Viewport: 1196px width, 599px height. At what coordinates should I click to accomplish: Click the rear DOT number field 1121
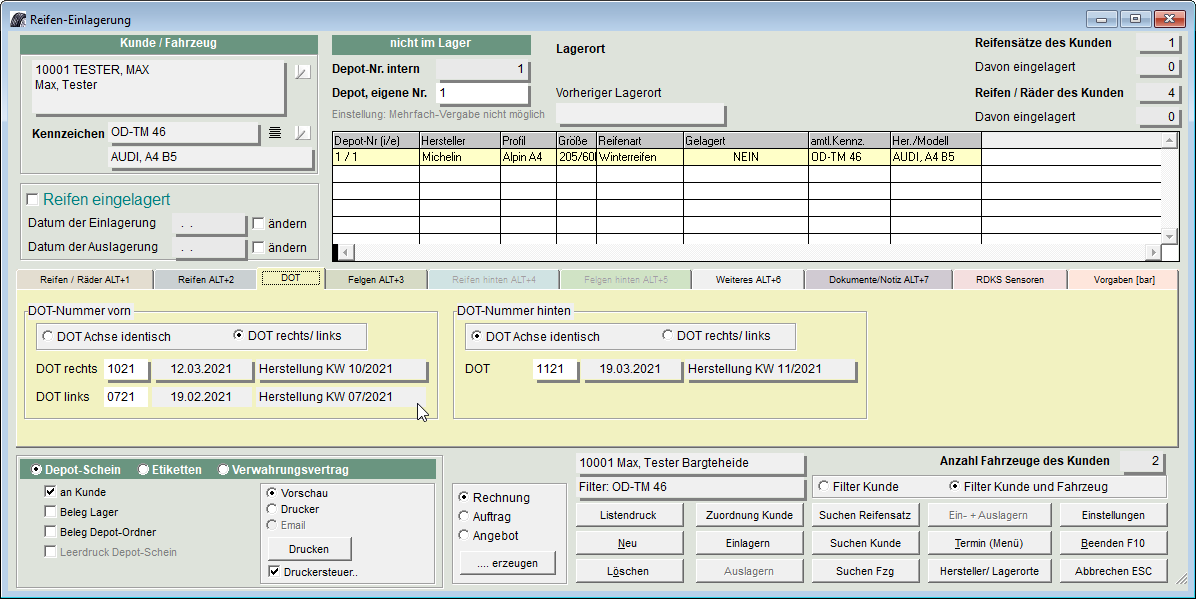click(555, 369)
